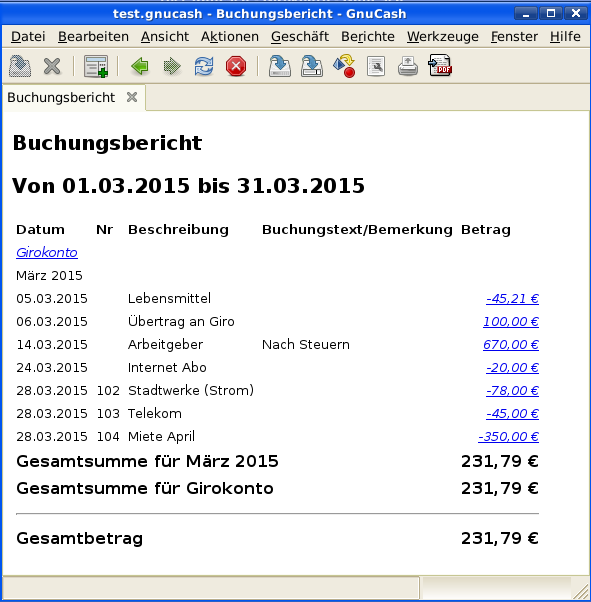
Task: Open the Datei menu
Action: pos(28,36)
